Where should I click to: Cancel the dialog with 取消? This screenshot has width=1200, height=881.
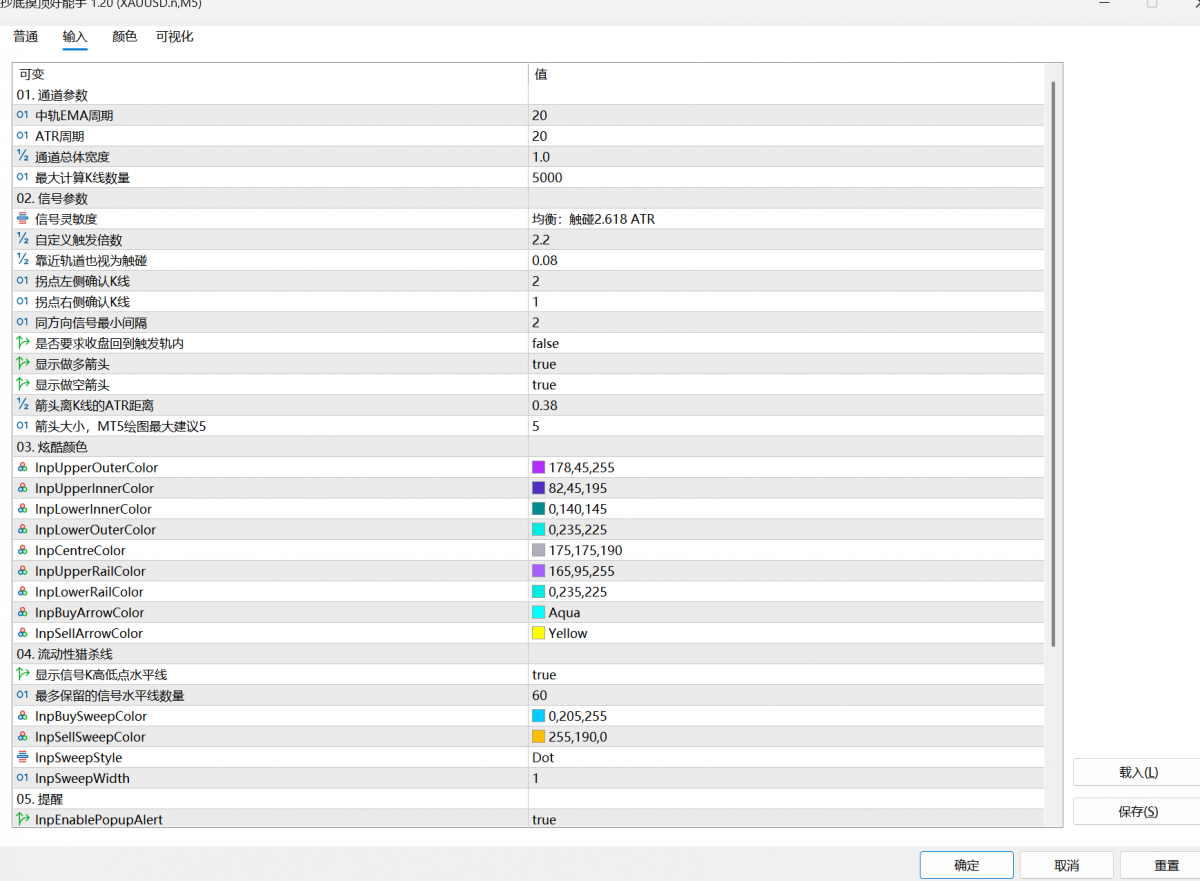[x=1067, y=866]
